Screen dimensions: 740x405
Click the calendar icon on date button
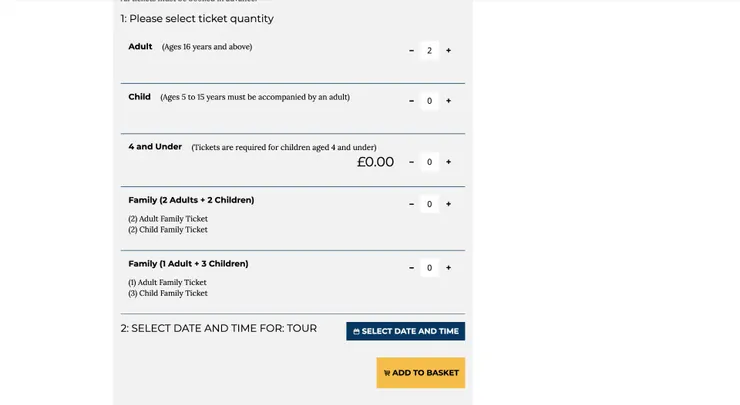[x=356, y=332]
